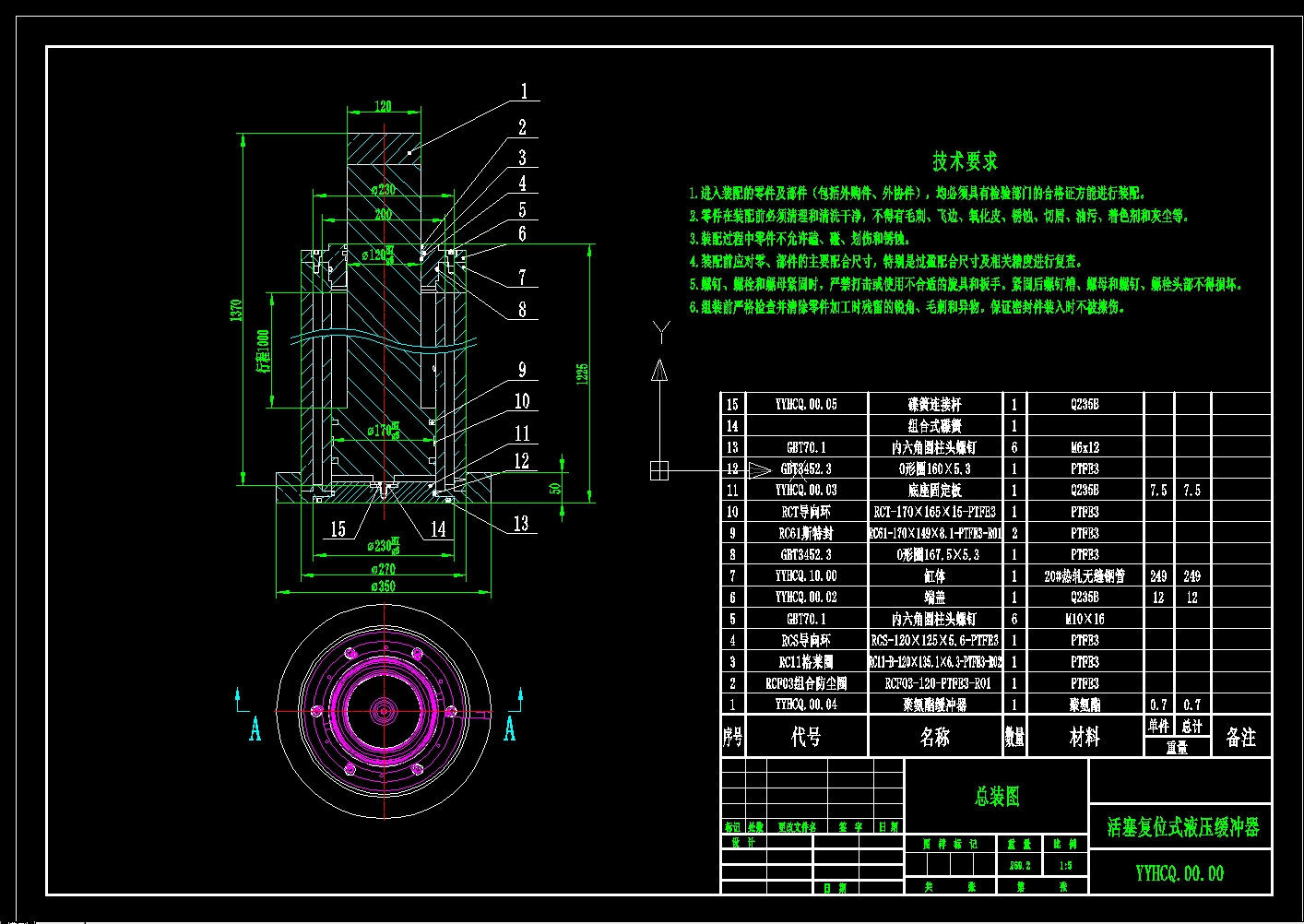Select the M6x12 material cell

pyautogui.click(x=1085, y=447)
